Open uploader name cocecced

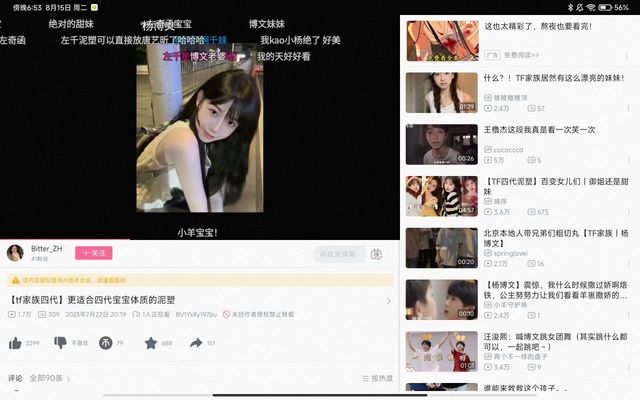click(x=508, y=150)
